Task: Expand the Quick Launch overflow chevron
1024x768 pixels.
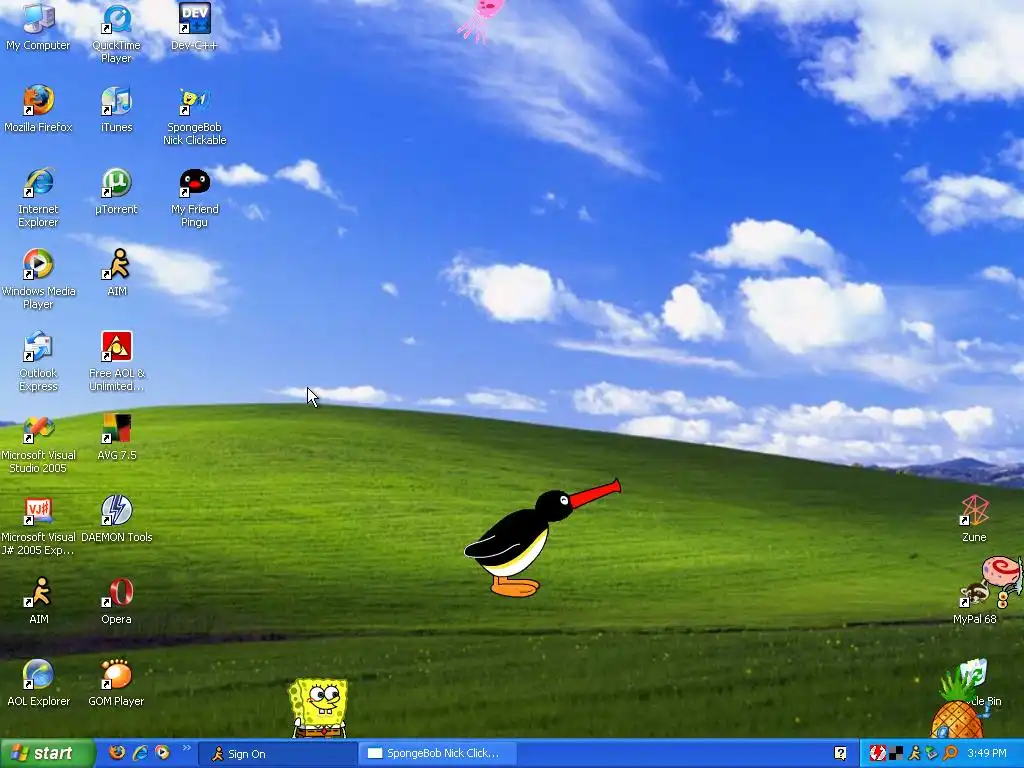Action: point(186,748)
